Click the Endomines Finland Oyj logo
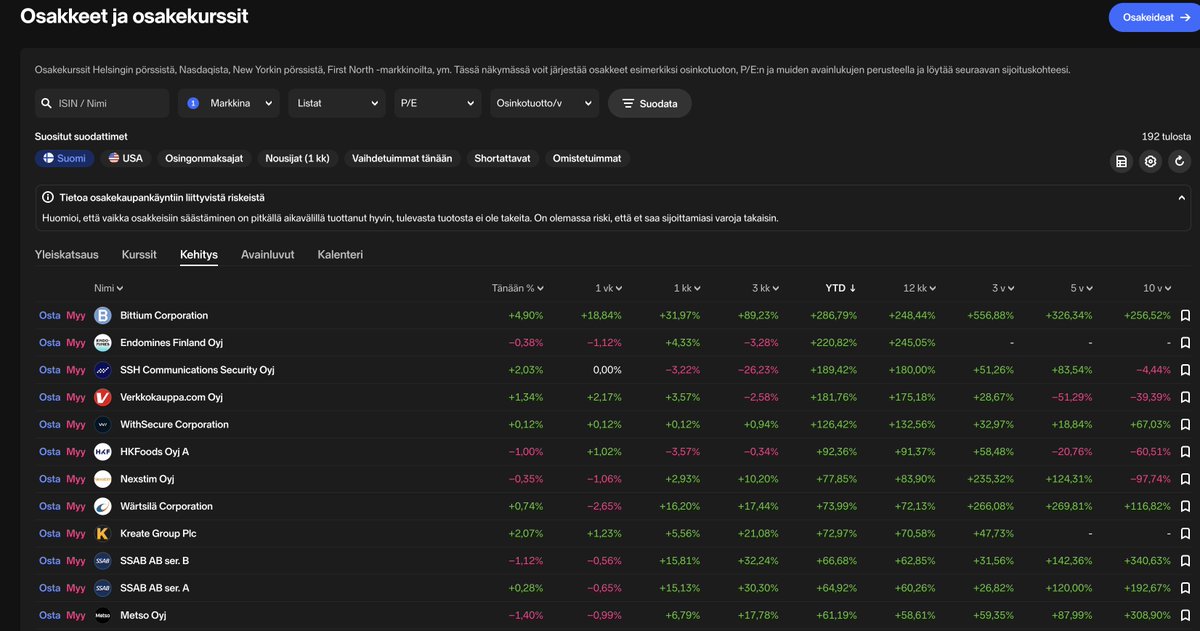The height and width of the screenshot is (631, 1200). 102,343
